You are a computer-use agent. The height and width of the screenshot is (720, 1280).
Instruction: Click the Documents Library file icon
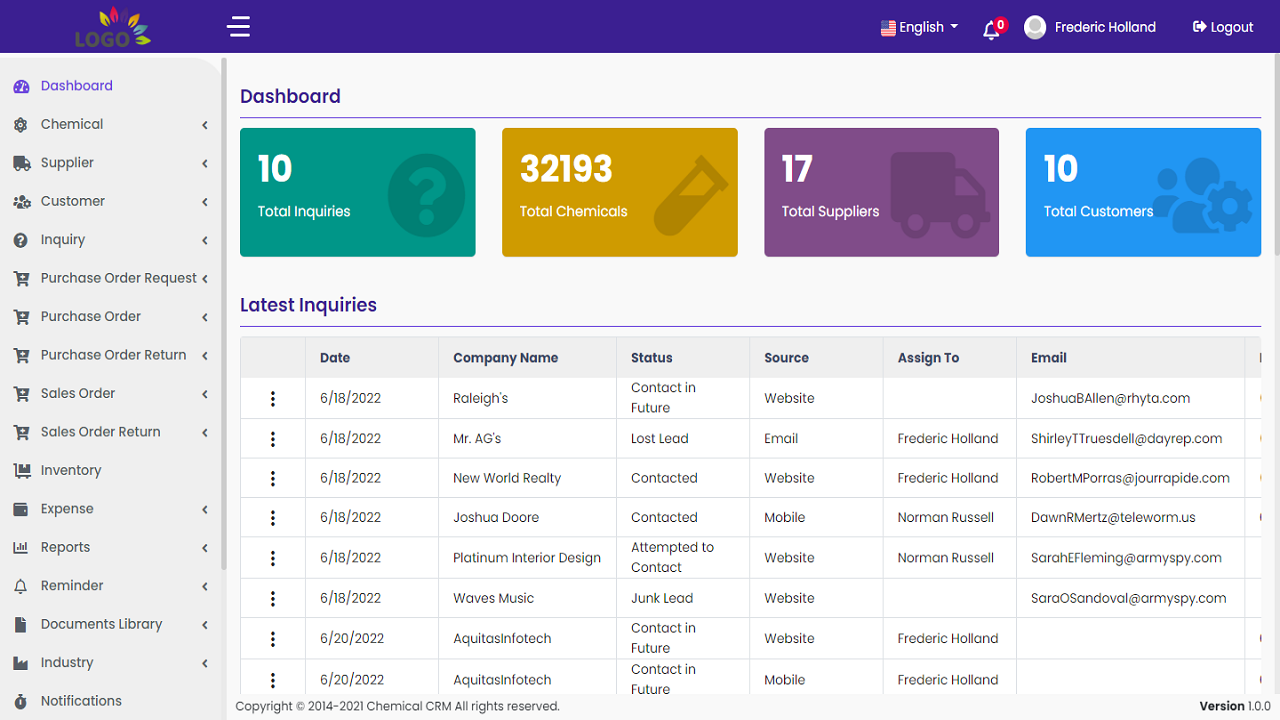point(21,625)
